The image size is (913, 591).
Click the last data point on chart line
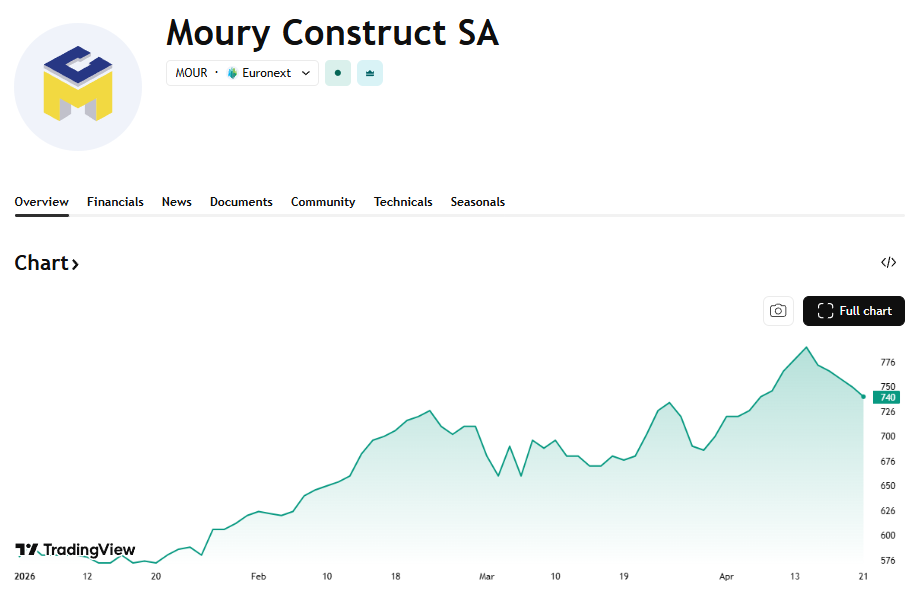(x=863, y=397)
